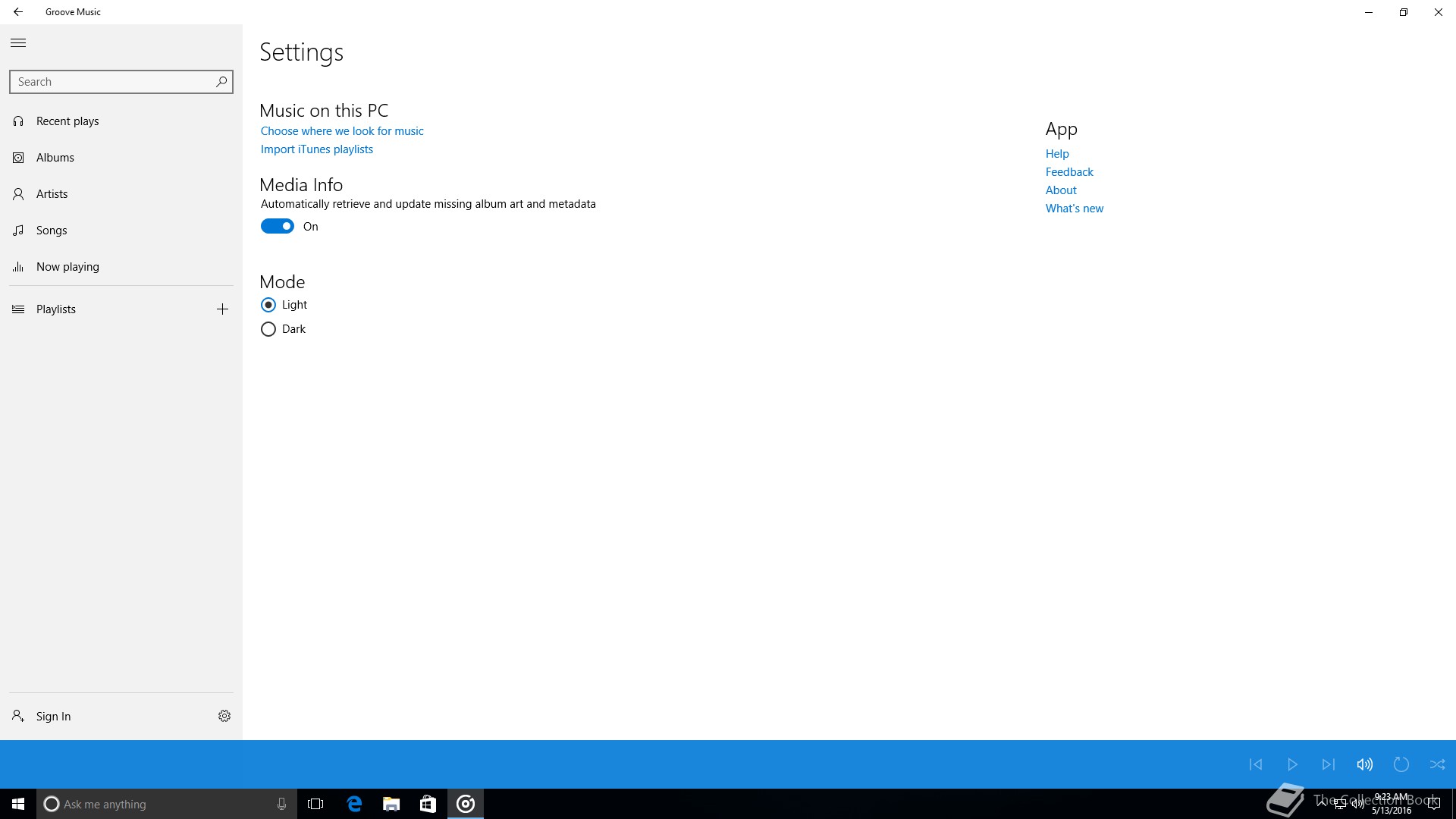Open the volume control
Screen dimensions: 1456x819
point(1364,764)
